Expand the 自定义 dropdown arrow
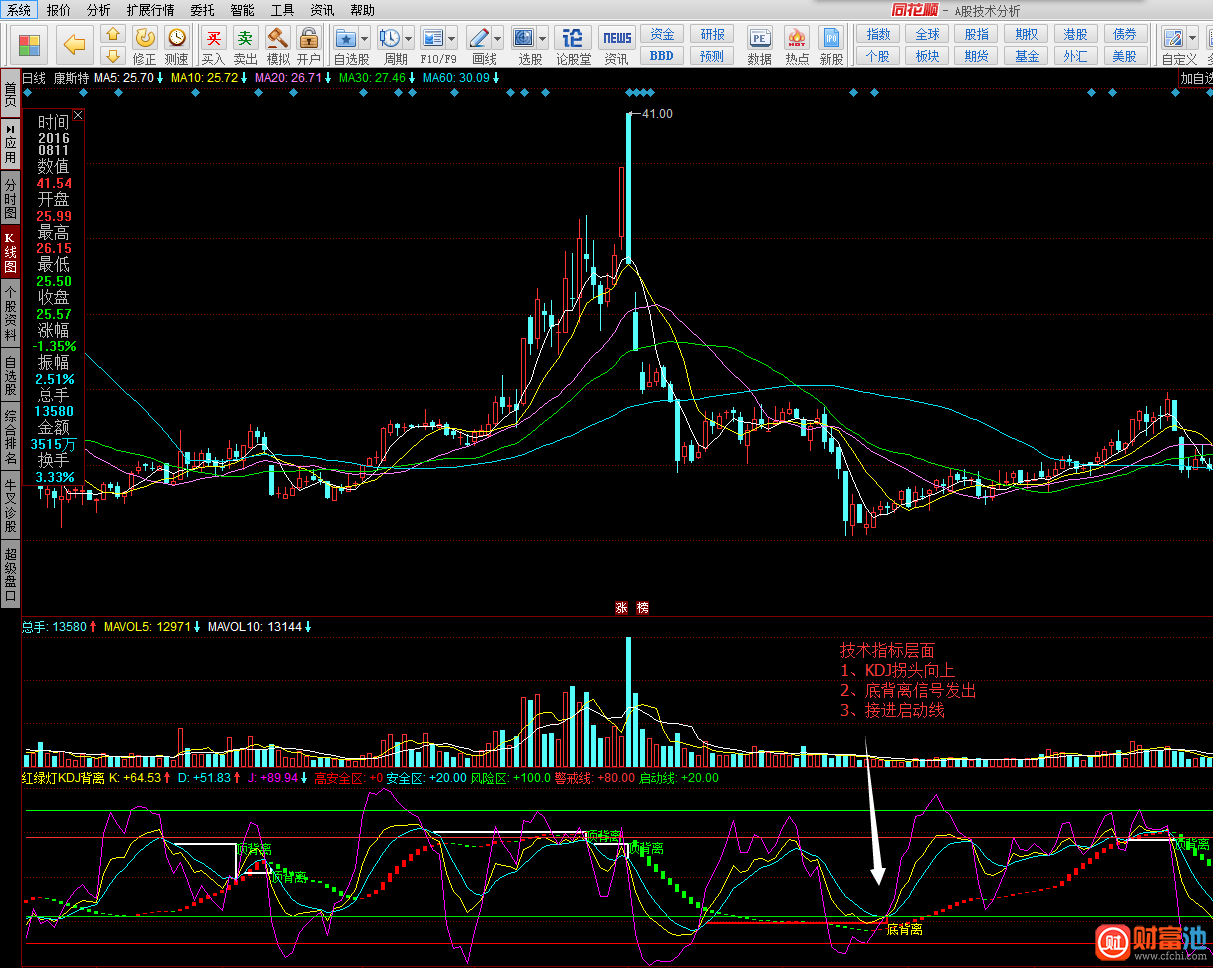This screenshot has width=1213, height=968. point(1192,39)
